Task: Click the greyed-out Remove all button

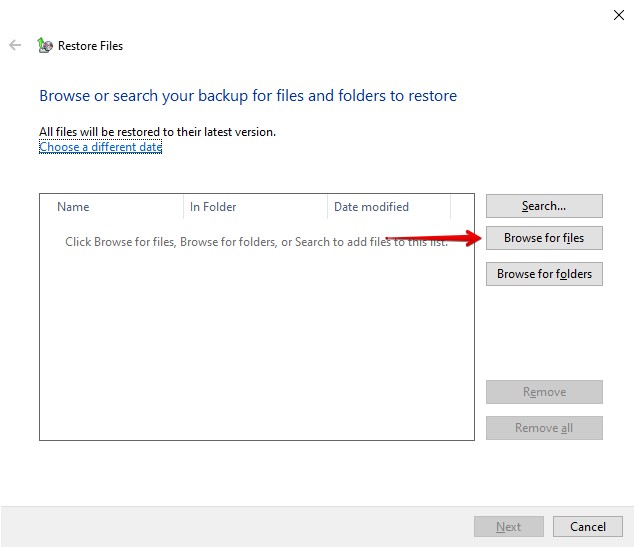Action: [x=544, y=428]
